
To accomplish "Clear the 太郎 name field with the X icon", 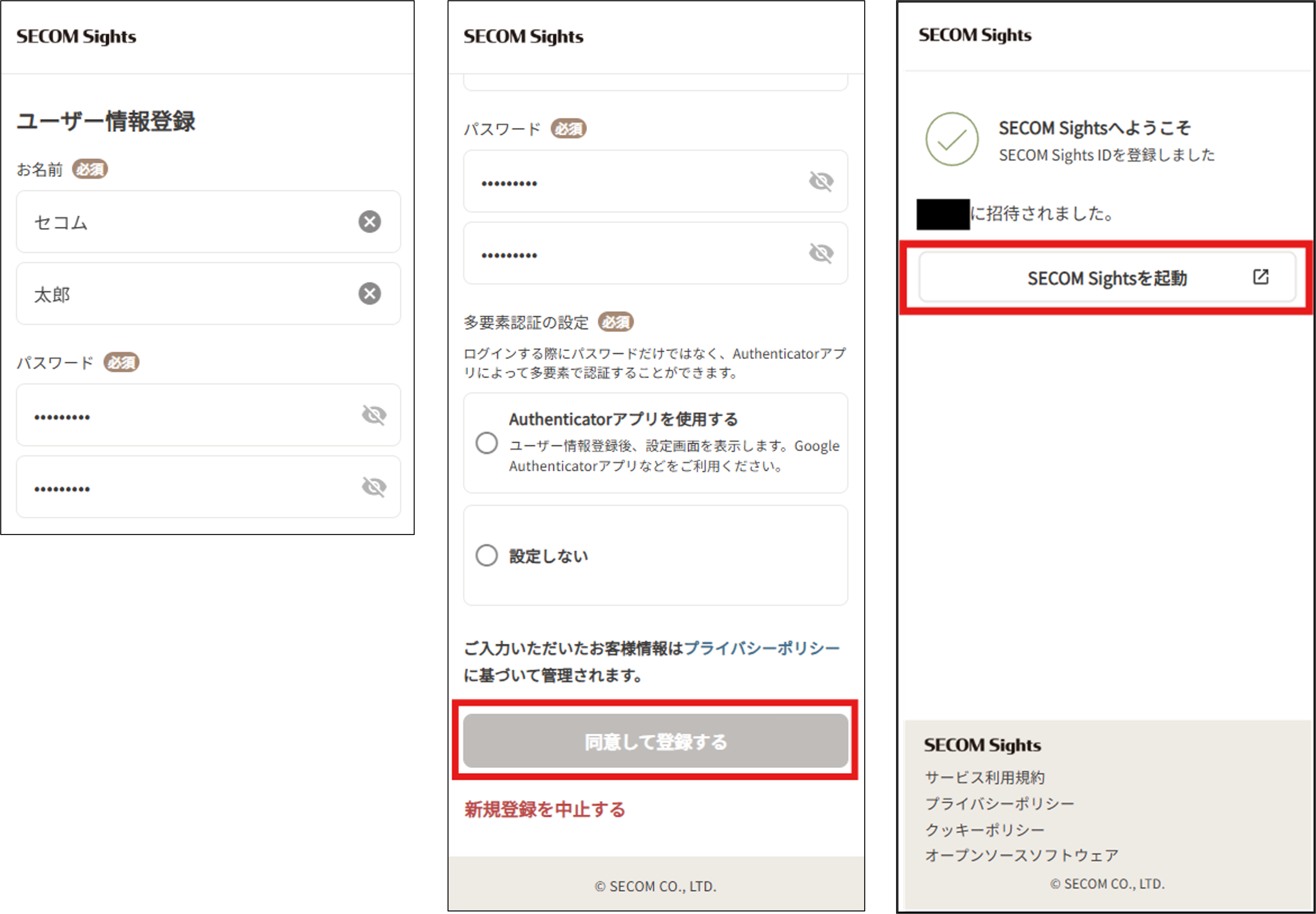I will 370,294.
